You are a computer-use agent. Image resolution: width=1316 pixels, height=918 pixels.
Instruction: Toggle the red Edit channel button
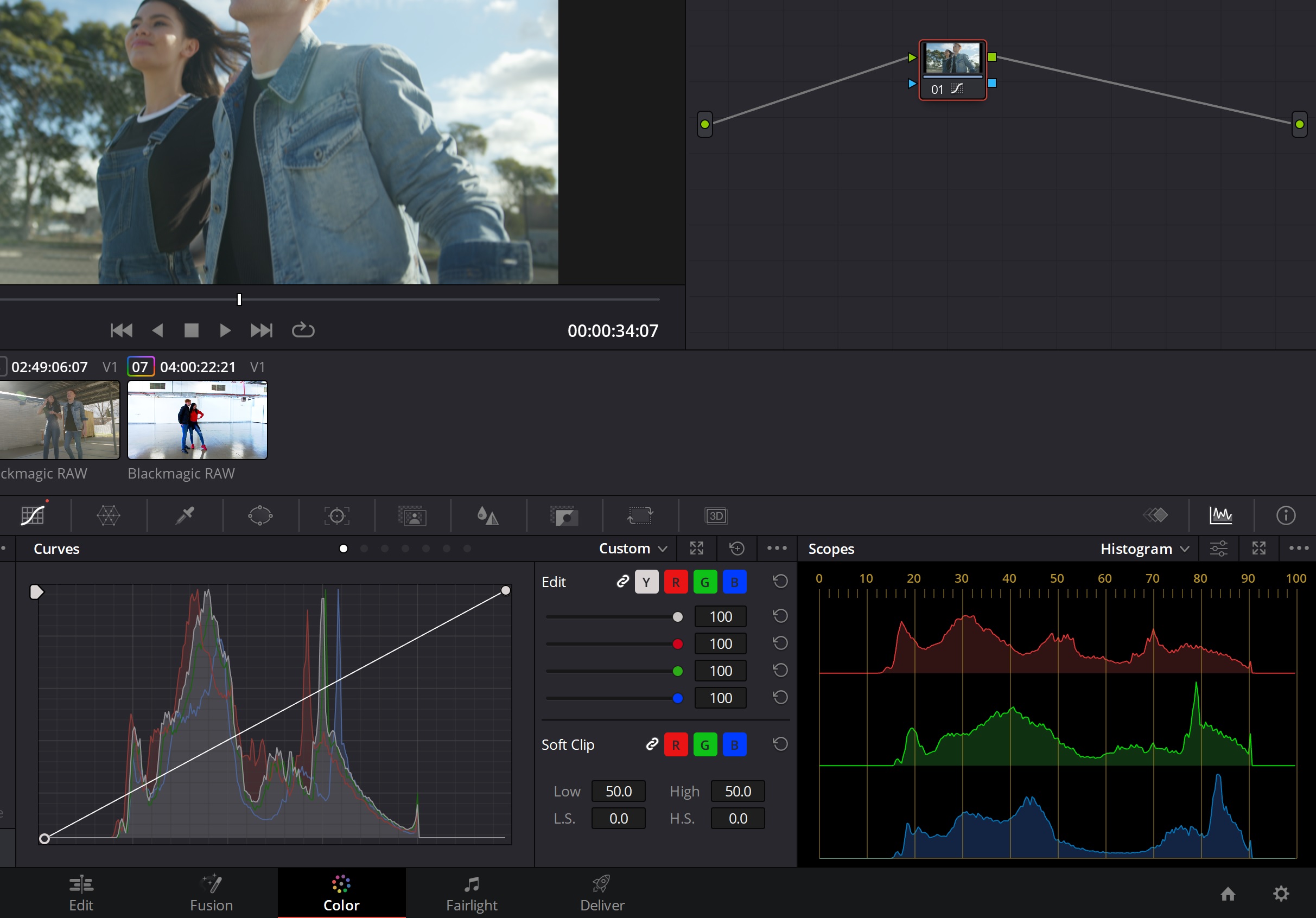click(x=676, y=582)
